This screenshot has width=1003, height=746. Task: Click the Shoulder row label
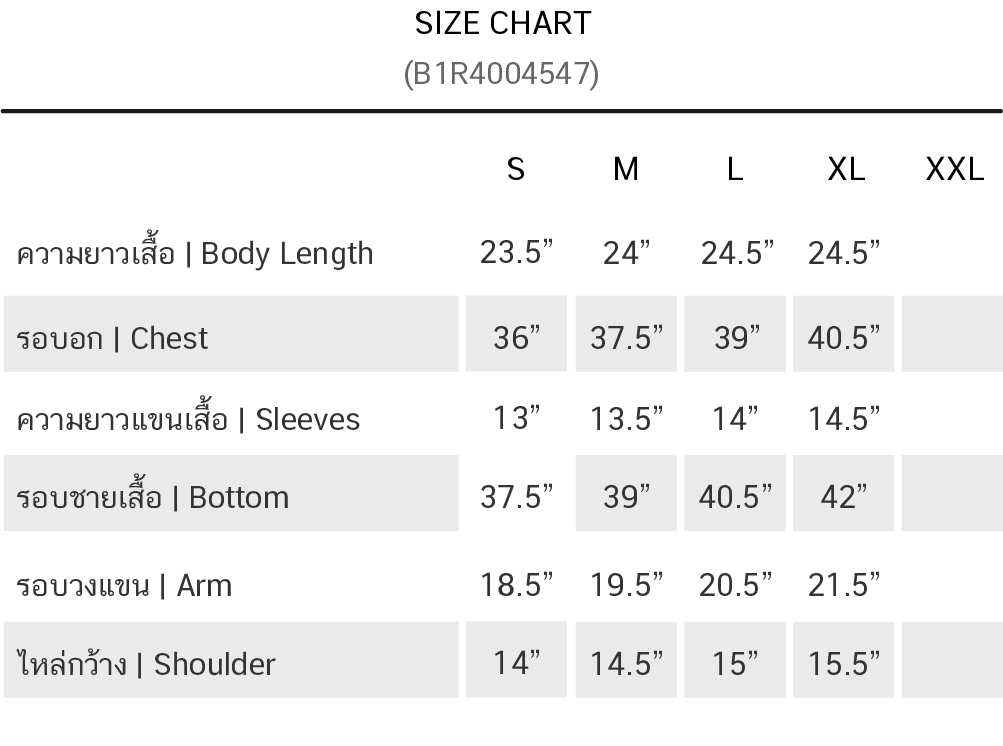146,663
